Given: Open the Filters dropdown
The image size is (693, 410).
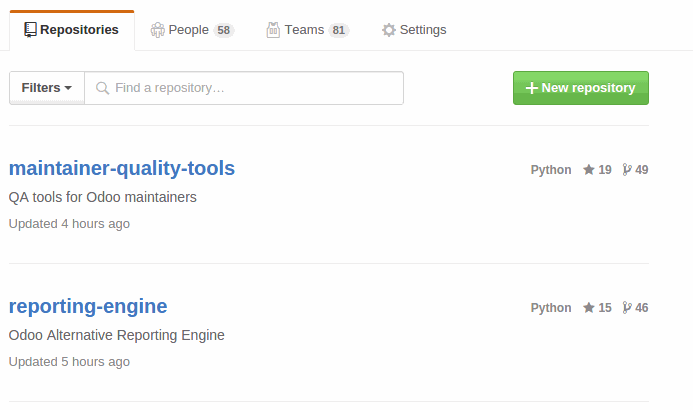Looking at the screenshot, I should [47, 88].
